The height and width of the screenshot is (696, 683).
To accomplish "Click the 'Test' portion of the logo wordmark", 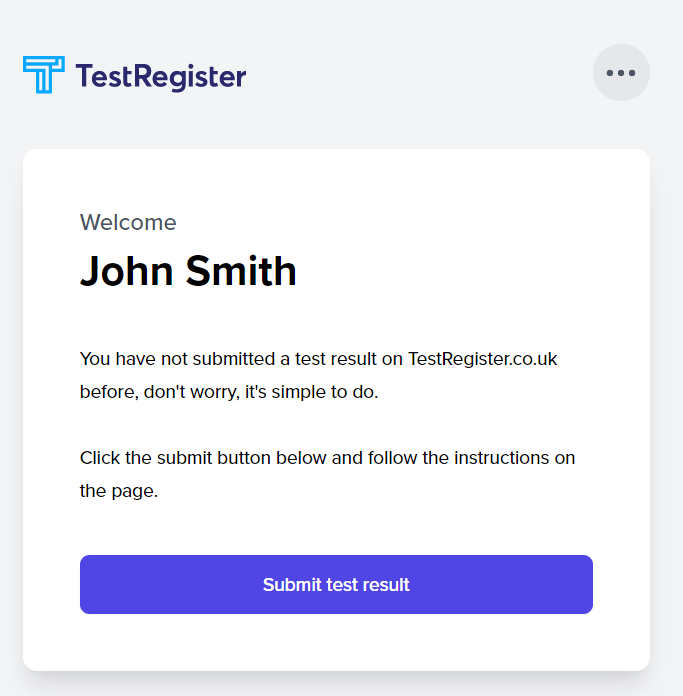I will (x=104, y=76).
